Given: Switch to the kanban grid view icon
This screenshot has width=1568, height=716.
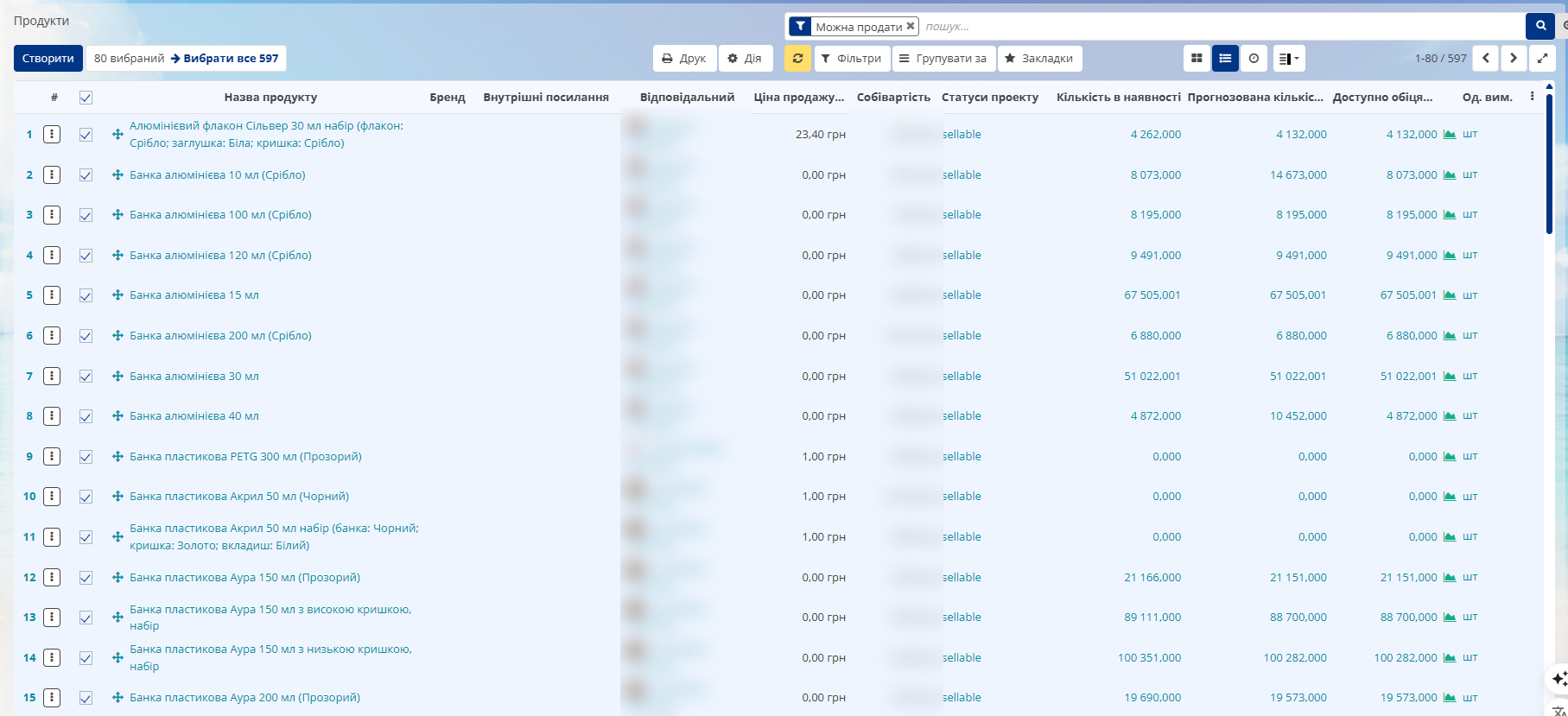Looking at the screenshot, I should [1197, 59].
